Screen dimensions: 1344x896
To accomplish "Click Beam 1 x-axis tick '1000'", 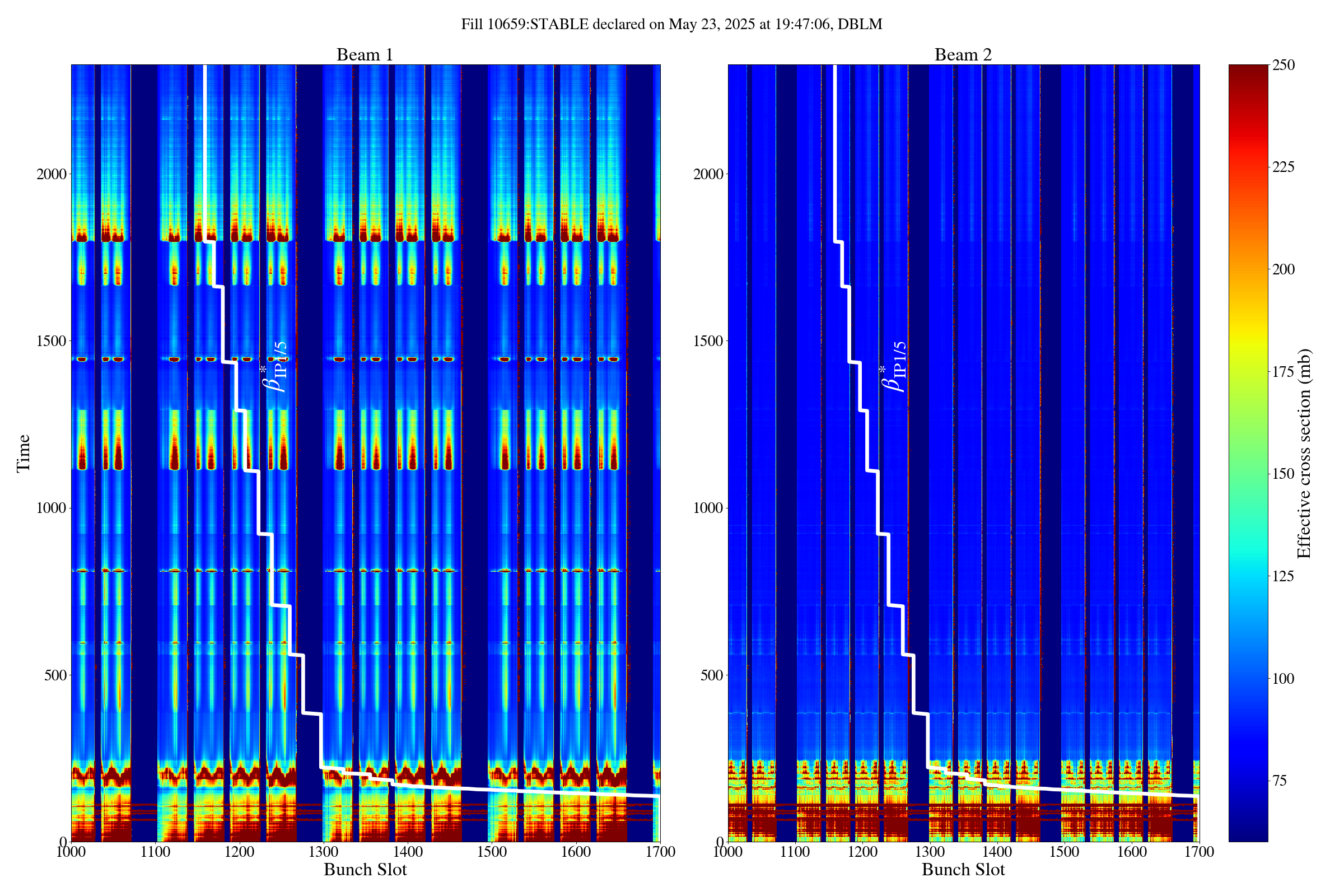I will point(72,852).
